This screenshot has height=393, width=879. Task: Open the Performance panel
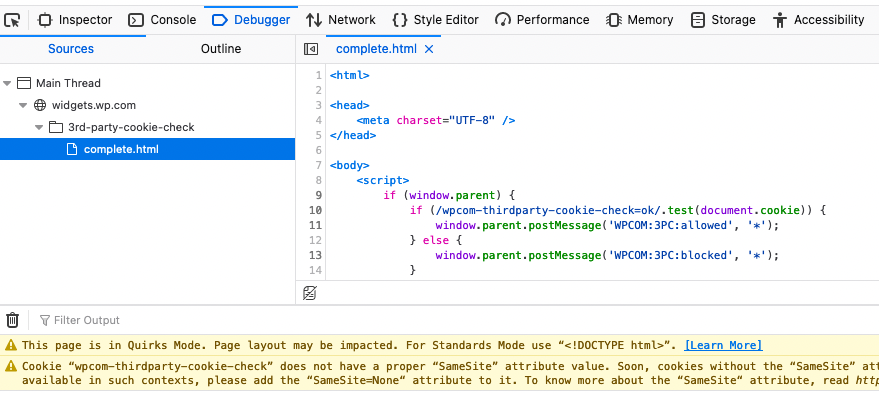pos(542,20)
